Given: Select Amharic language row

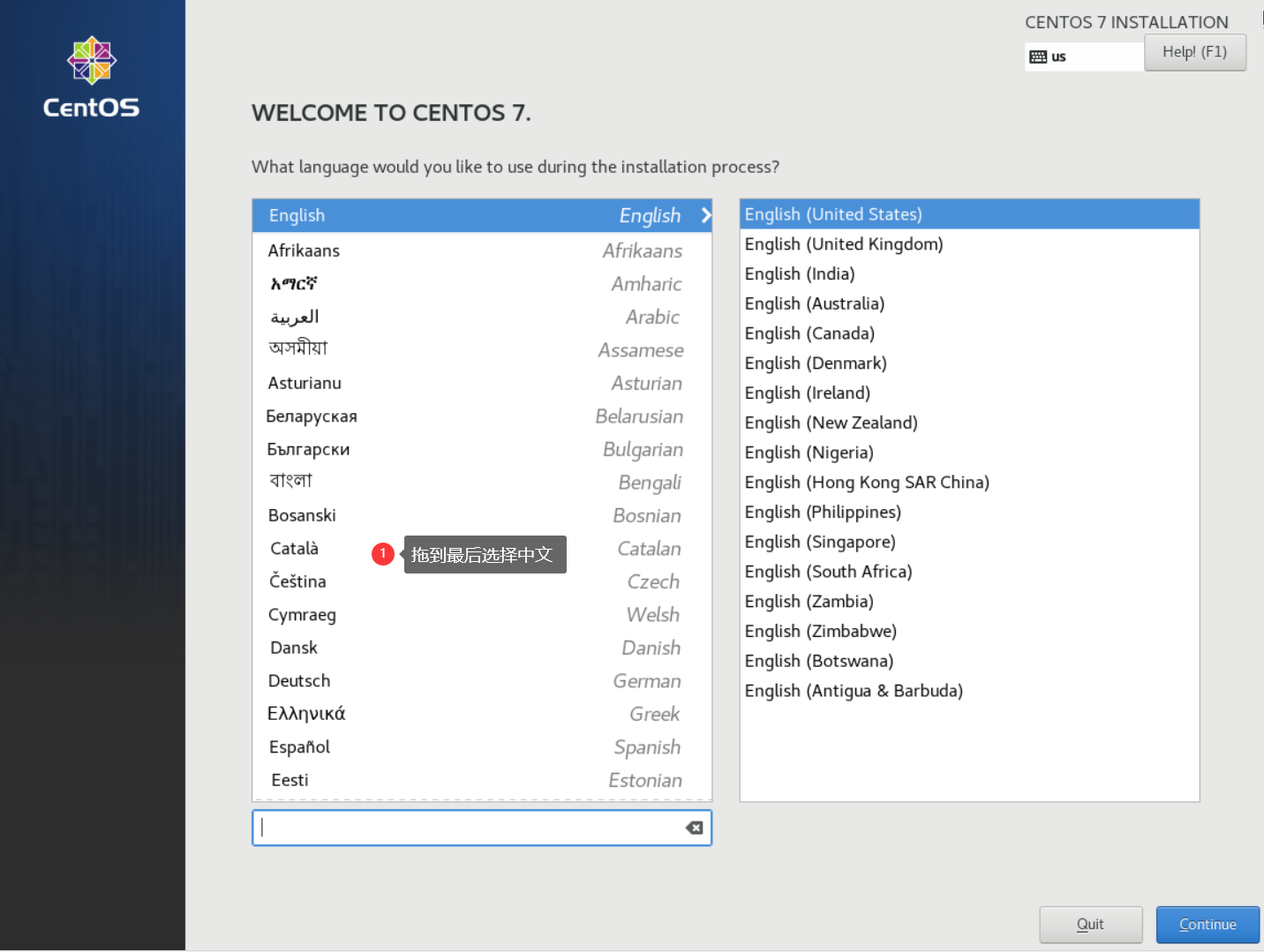Looking at the screenshot, I should 482,284.
